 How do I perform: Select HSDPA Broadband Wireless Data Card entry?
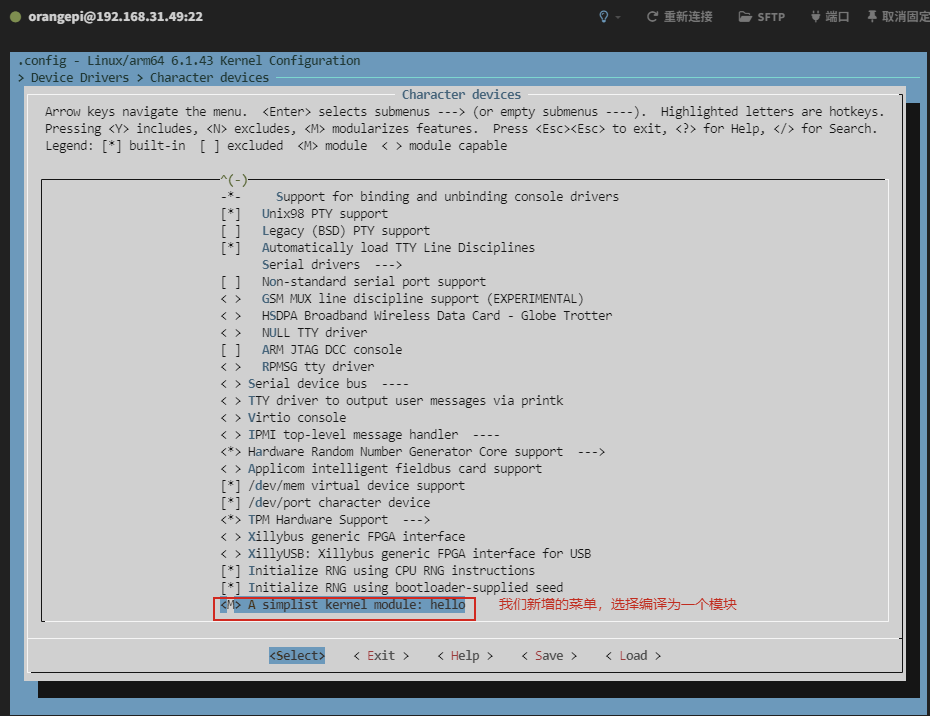click(x=416, y=316)
